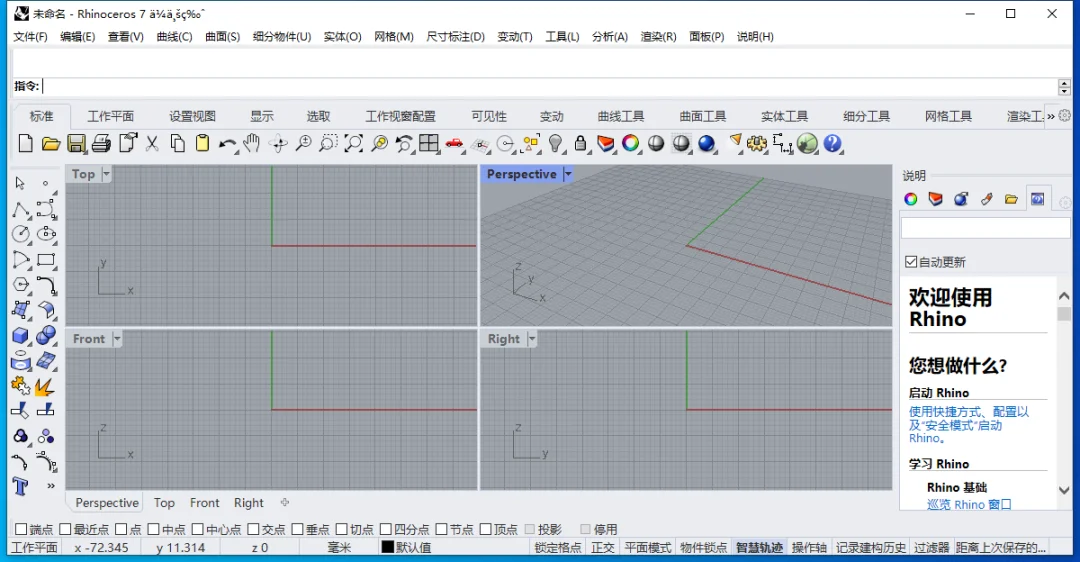This screenshot has height=562, width=1080.
Task: Click the command history stepper arrows
Action: click(1064, 87)
